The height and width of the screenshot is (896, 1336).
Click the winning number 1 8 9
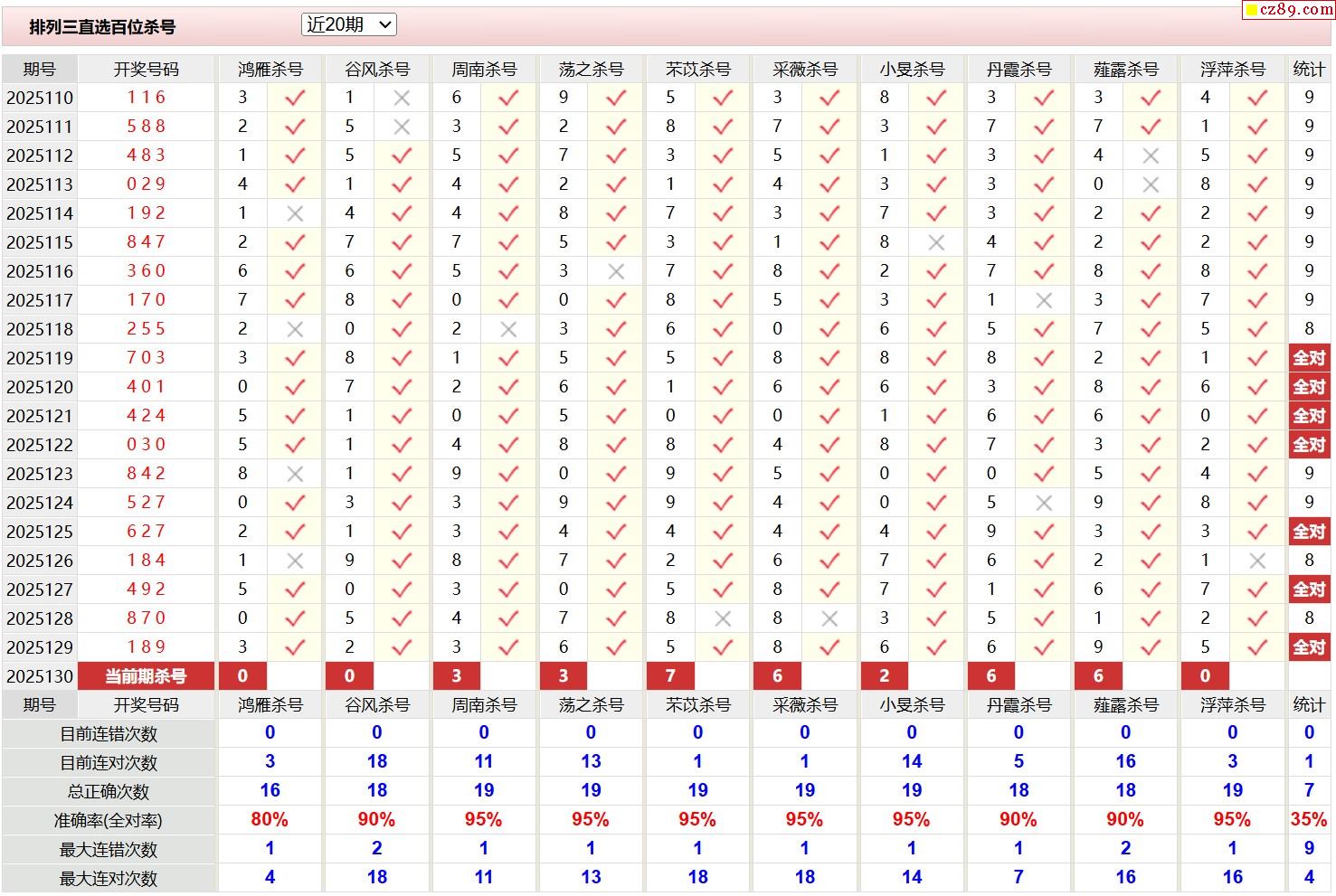click(147, 647)
